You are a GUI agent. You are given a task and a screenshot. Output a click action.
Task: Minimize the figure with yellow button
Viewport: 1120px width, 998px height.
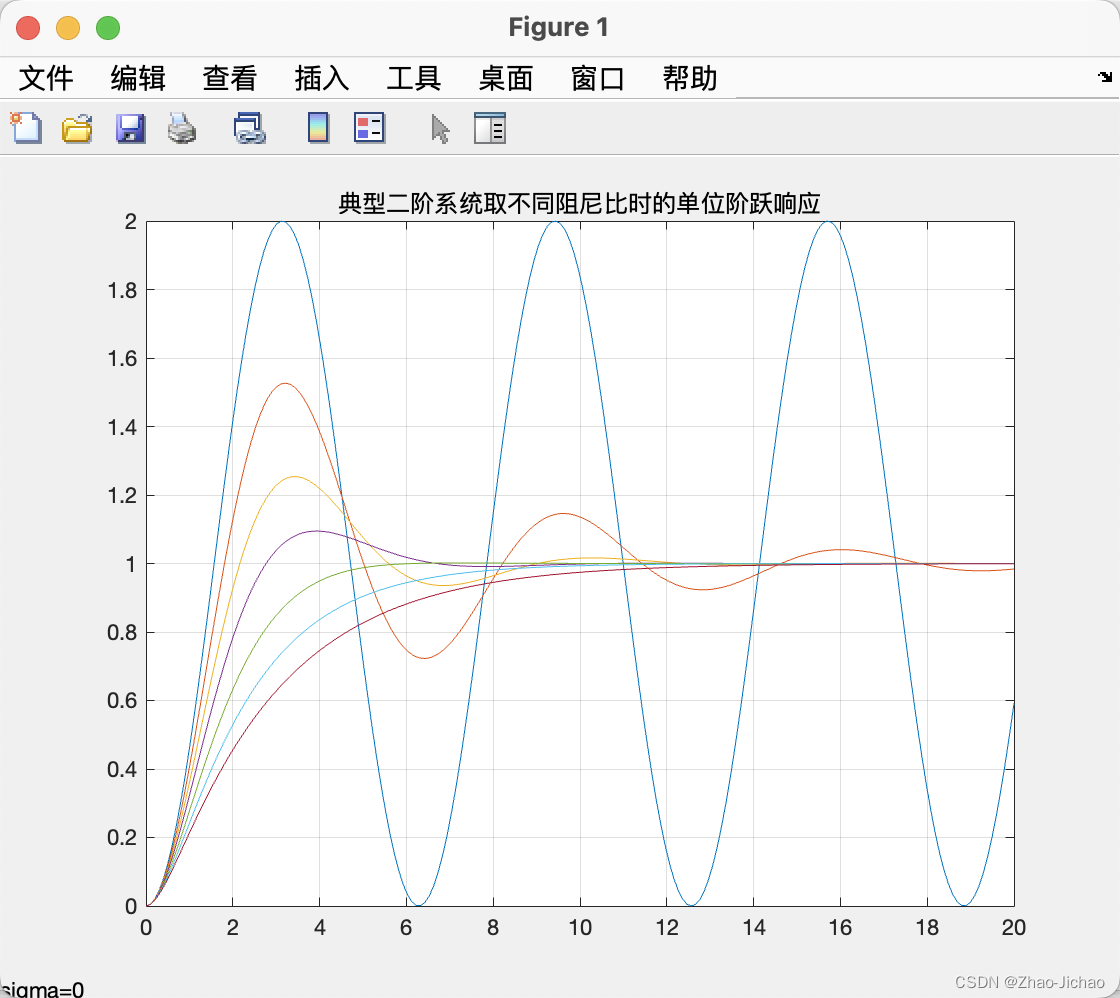pyautogui.click(x=68, y=28)
